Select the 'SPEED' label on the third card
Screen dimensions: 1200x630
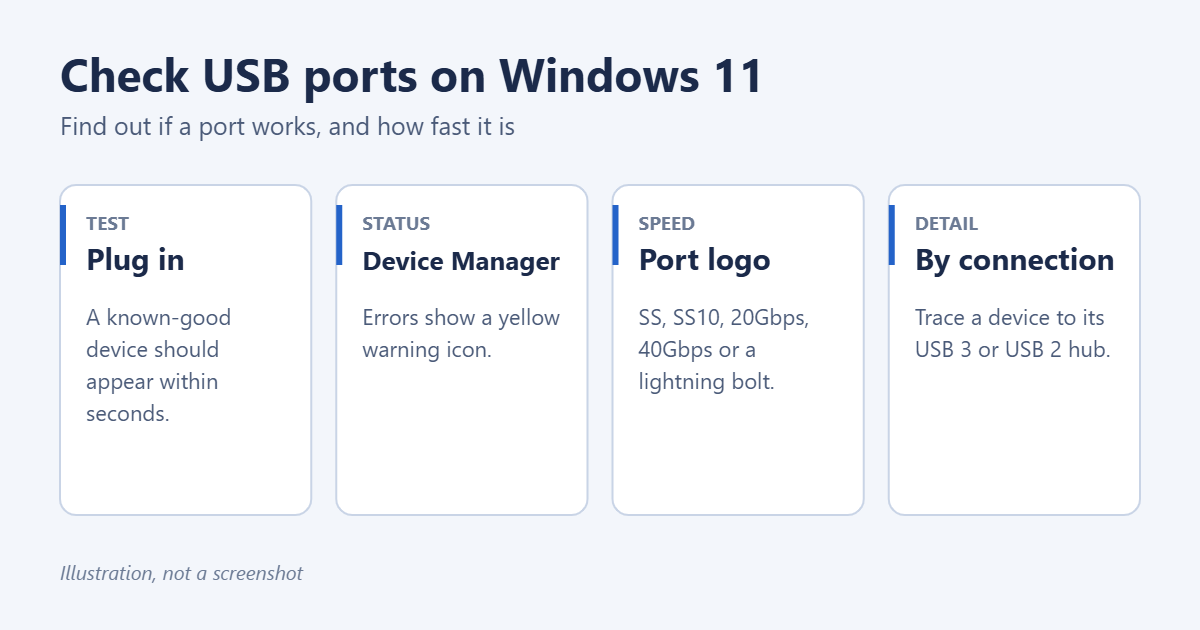pyautogui.click(x=667, y=224)
